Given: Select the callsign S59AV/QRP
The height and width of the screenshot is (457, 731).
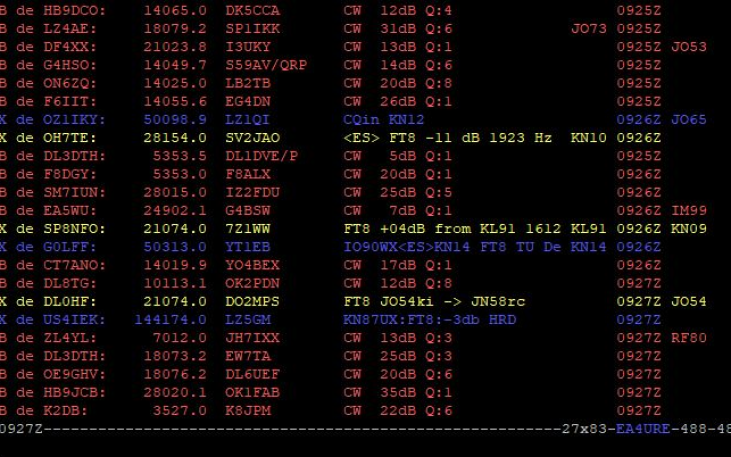Looking at the screenshot, I should click(x=266, y=65).
